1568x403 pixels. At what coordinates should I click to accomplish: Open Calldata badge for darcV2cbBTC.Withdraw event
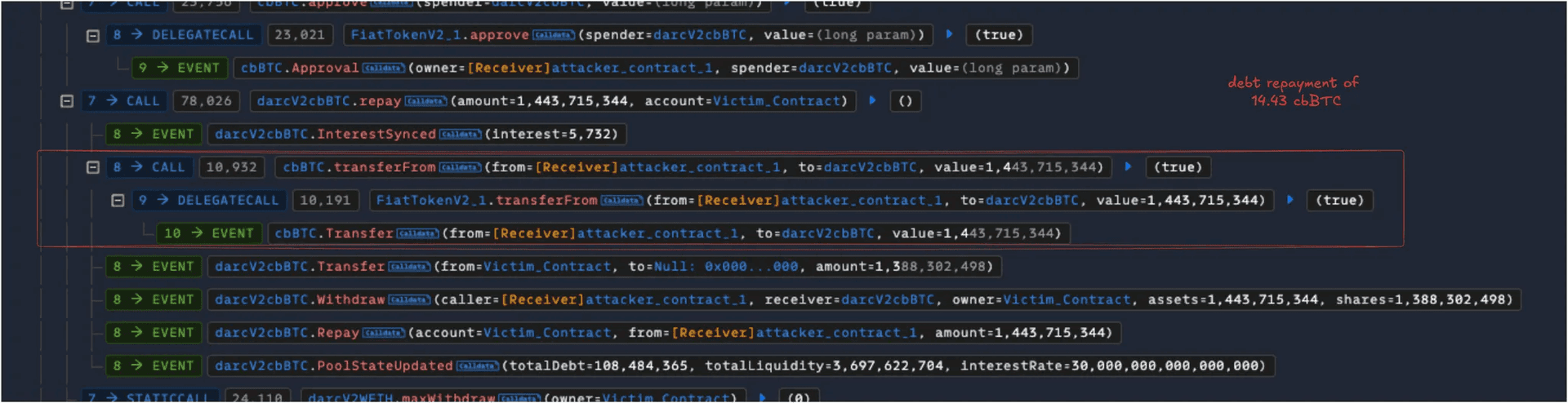408,300
